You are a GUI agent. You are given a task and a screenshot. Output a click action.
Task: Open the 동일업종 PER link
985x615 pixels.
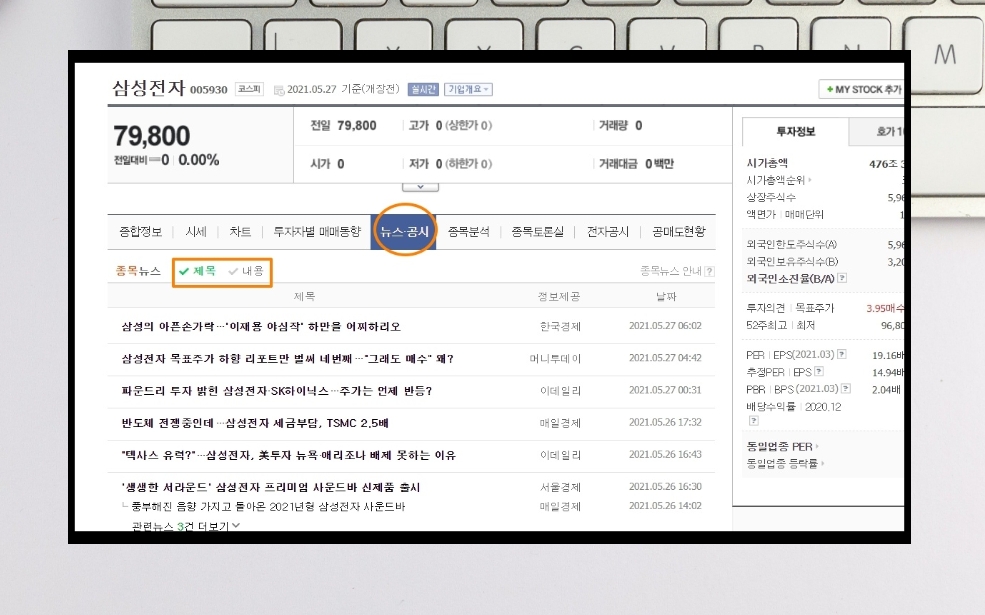tap(782, 447)
